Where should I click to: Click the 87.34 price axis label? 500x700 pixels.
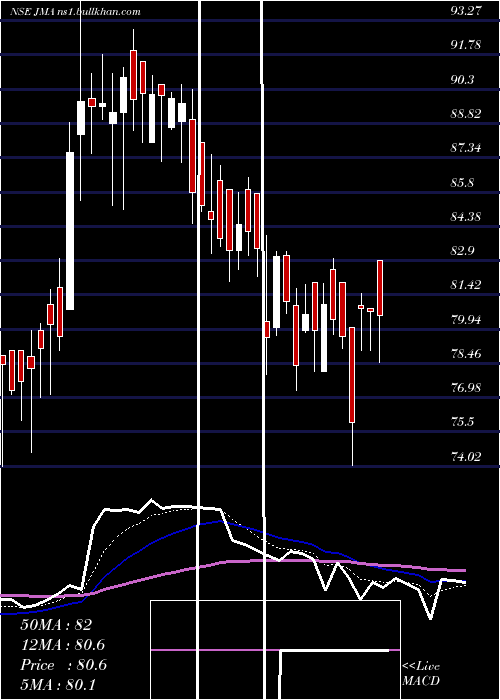click(x=466, y=148)
